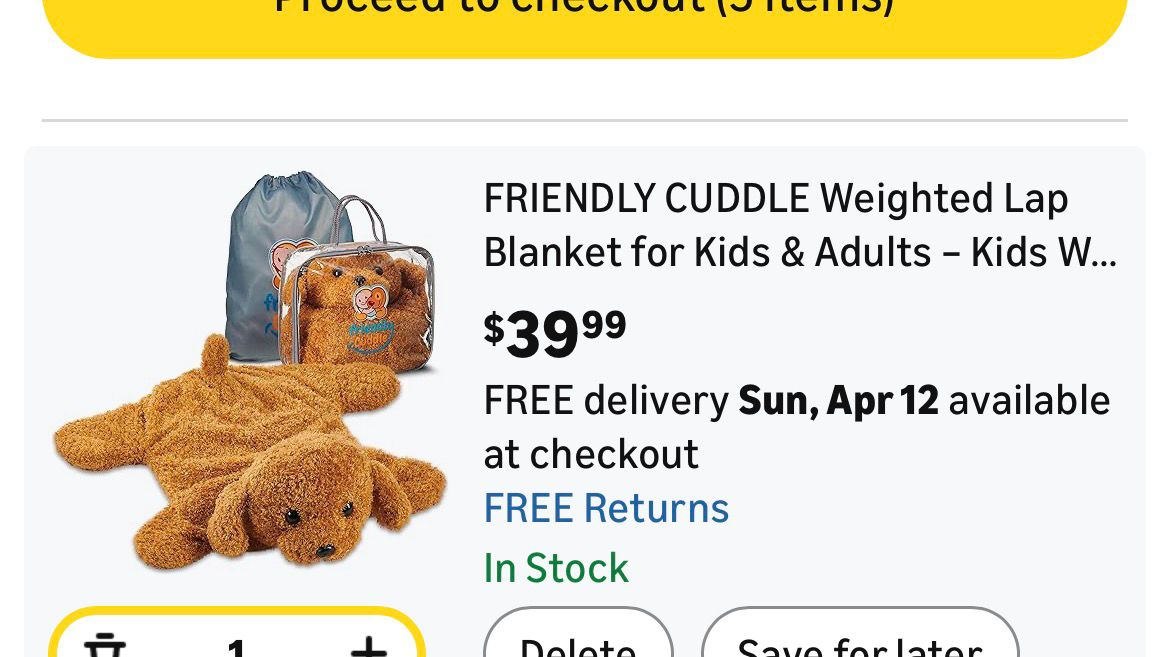
Task: Tap the green In Stock label
Action: [556, 568]
